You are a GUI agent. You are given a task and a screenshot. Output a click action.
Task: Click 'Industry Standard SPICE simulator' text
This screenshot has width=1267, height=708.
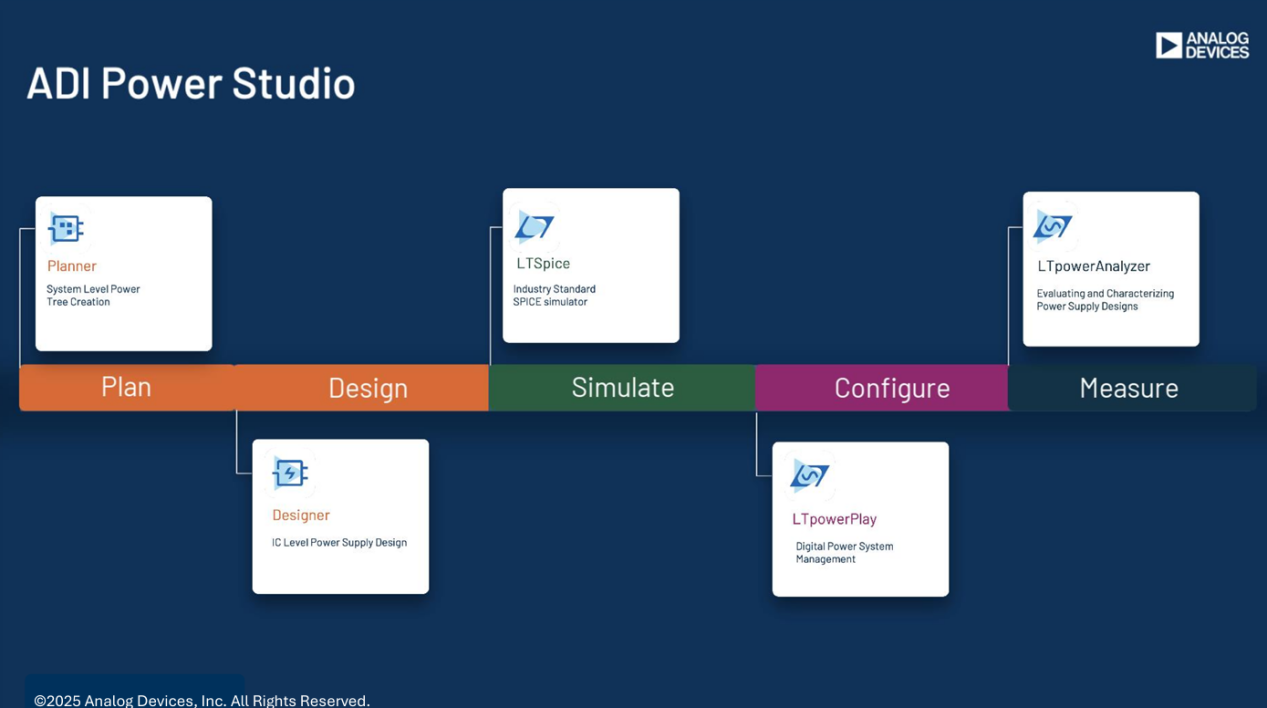(x=554, y=295)
